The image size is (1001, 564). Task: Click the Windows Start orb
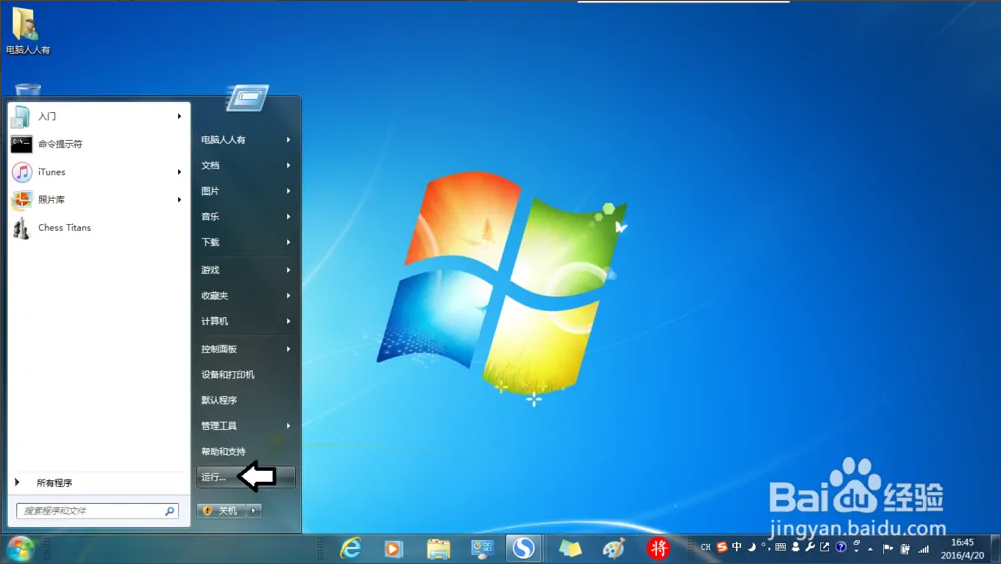point(20,548)
